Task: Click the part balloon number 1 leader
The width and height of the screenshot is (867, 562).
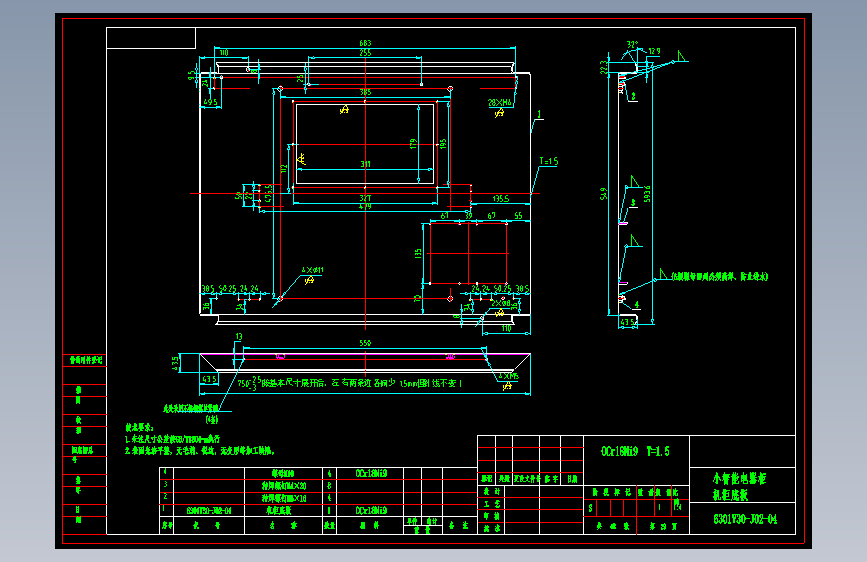Action: coord(539,115)
